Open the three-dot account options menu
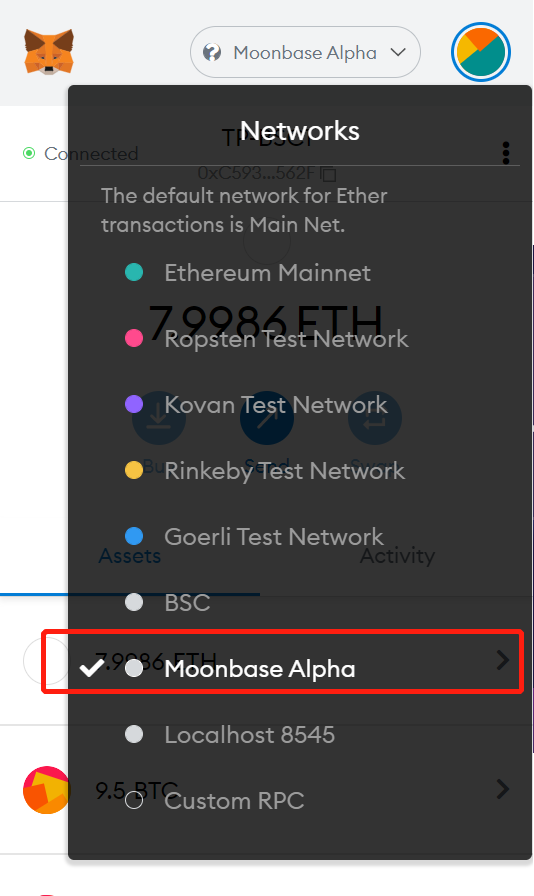This screenshot has width=534, height=896. coord(505,153)
